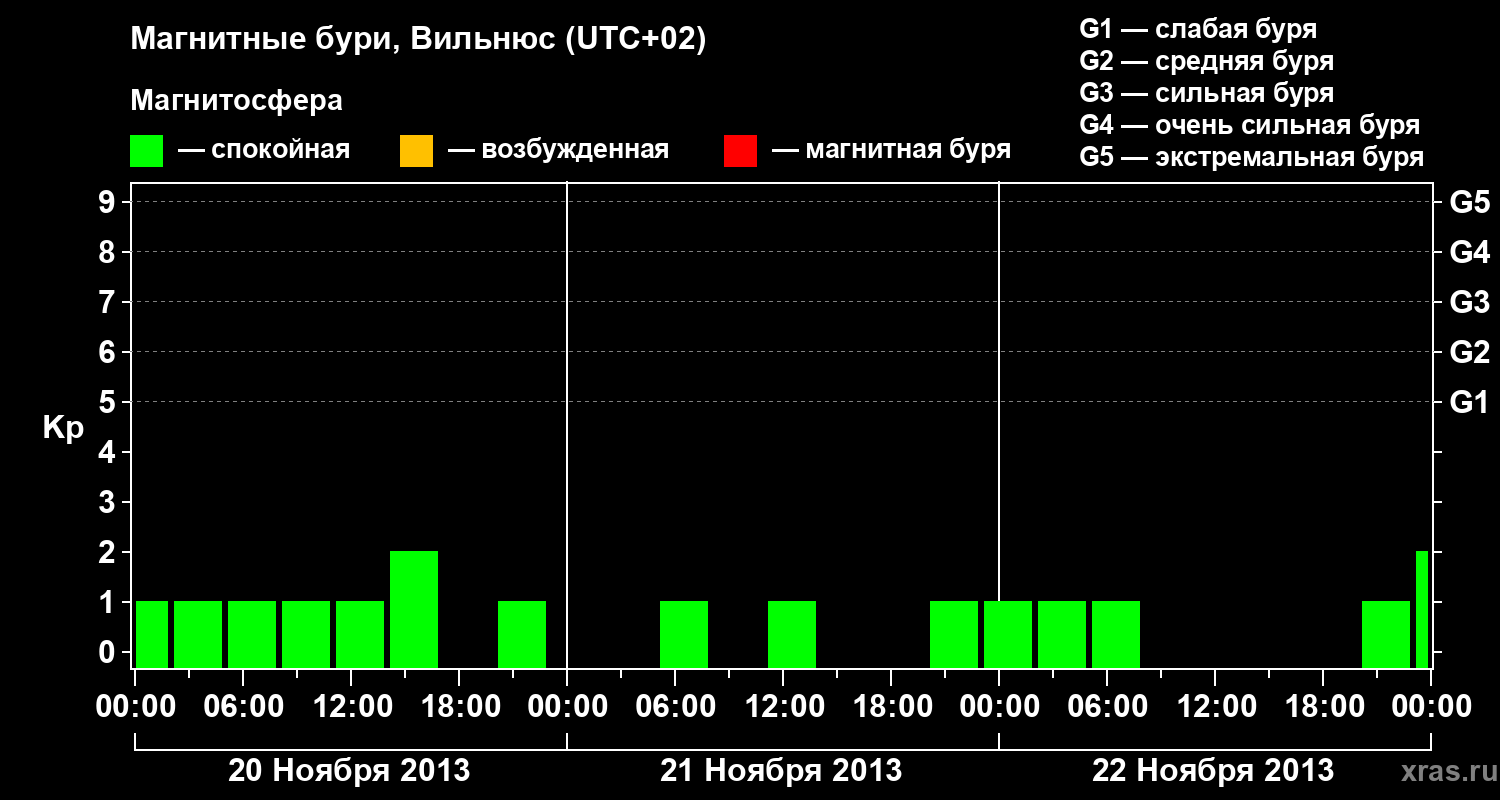
Task: Click the green 'спокойная' legend swatch
Action: 147,151
